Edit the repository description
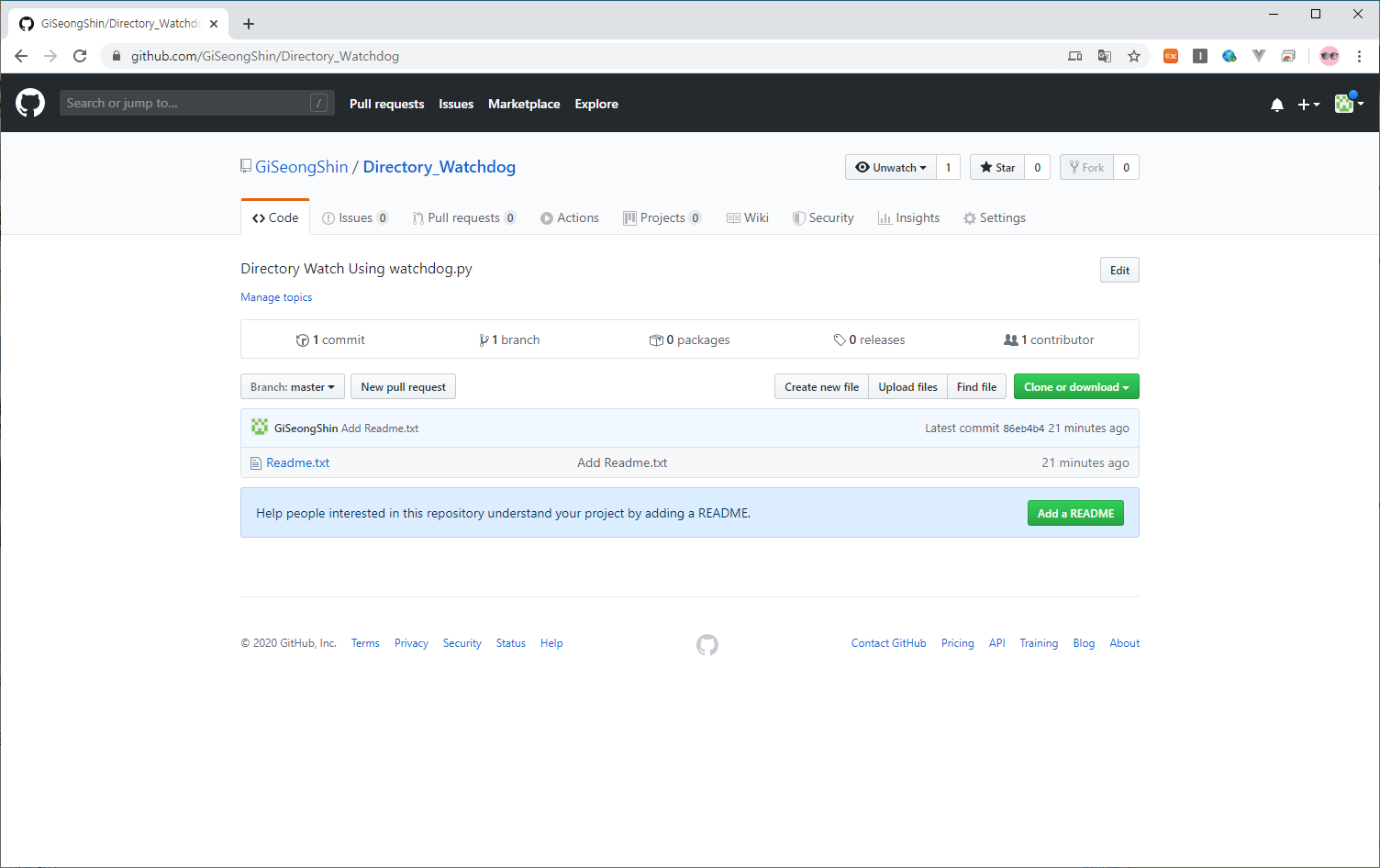 coord(1119,270)
